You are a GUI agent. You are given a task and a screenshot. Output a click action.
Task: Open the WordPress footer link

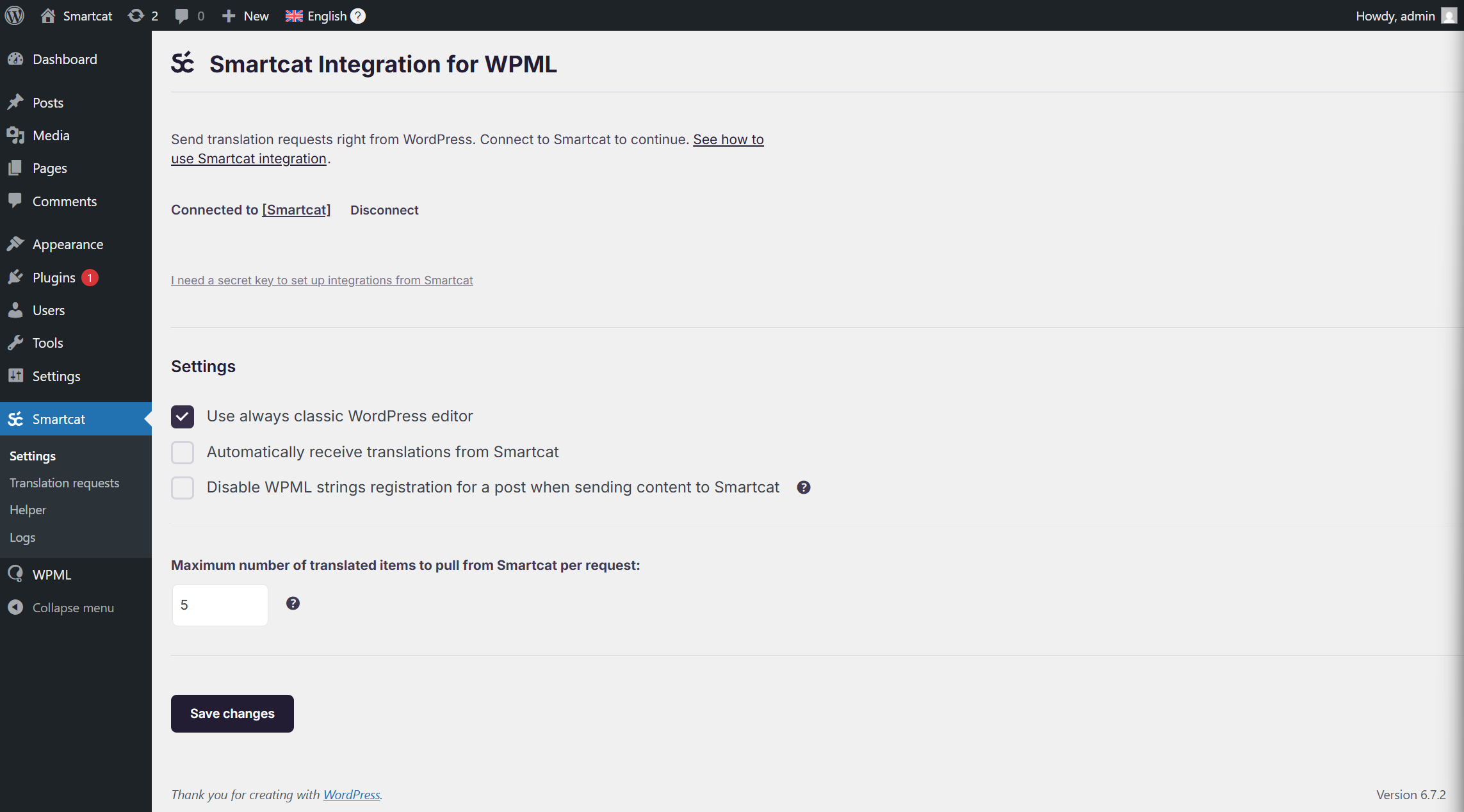click(352, 795)
